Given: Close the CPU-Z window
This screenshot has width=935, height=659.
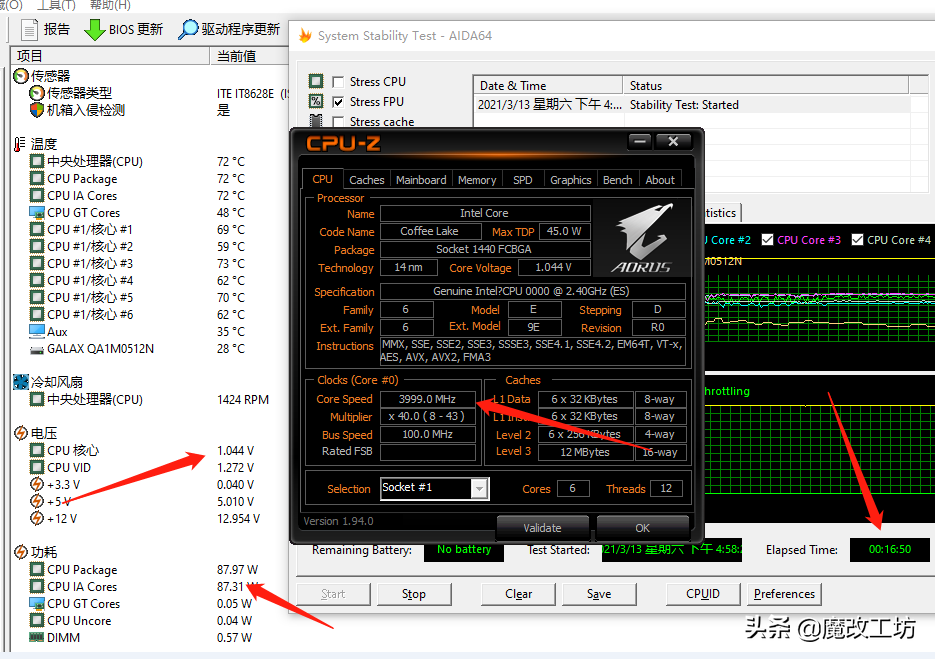Looking at the screenshot, I should [x=673, y=142].
